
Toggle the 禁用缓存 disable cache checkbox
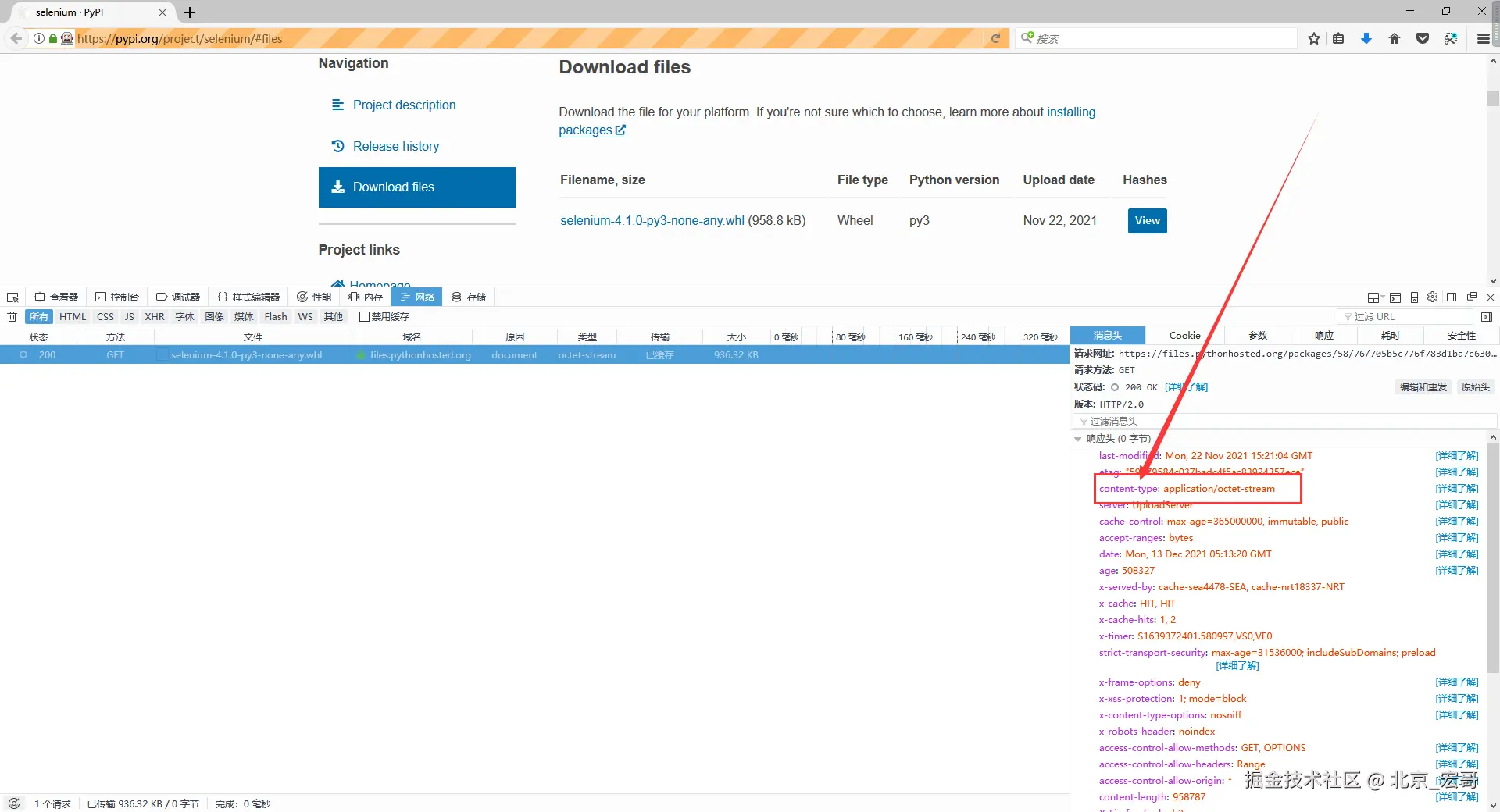click(364, 317)
